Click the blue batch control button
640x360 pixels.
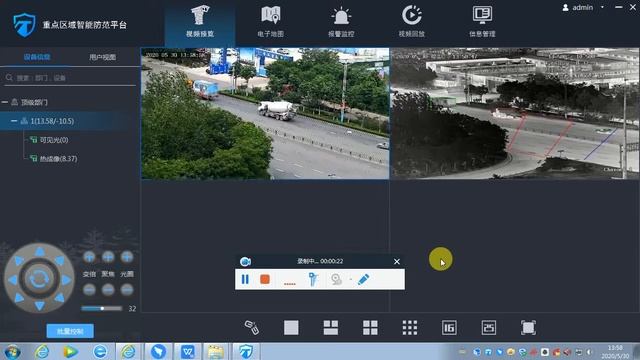tap(70, 331)
